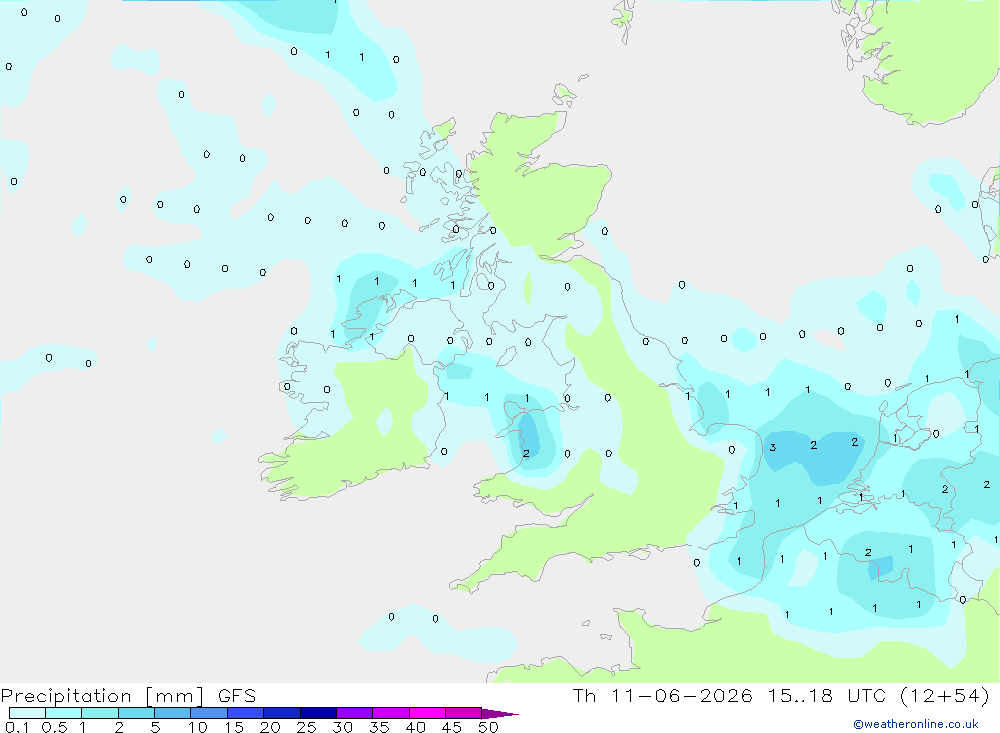The width and height of the screenshot is (1000, 733).
Task: Select the 0.5–1 mm legend swatch
Action: [64, 713]
